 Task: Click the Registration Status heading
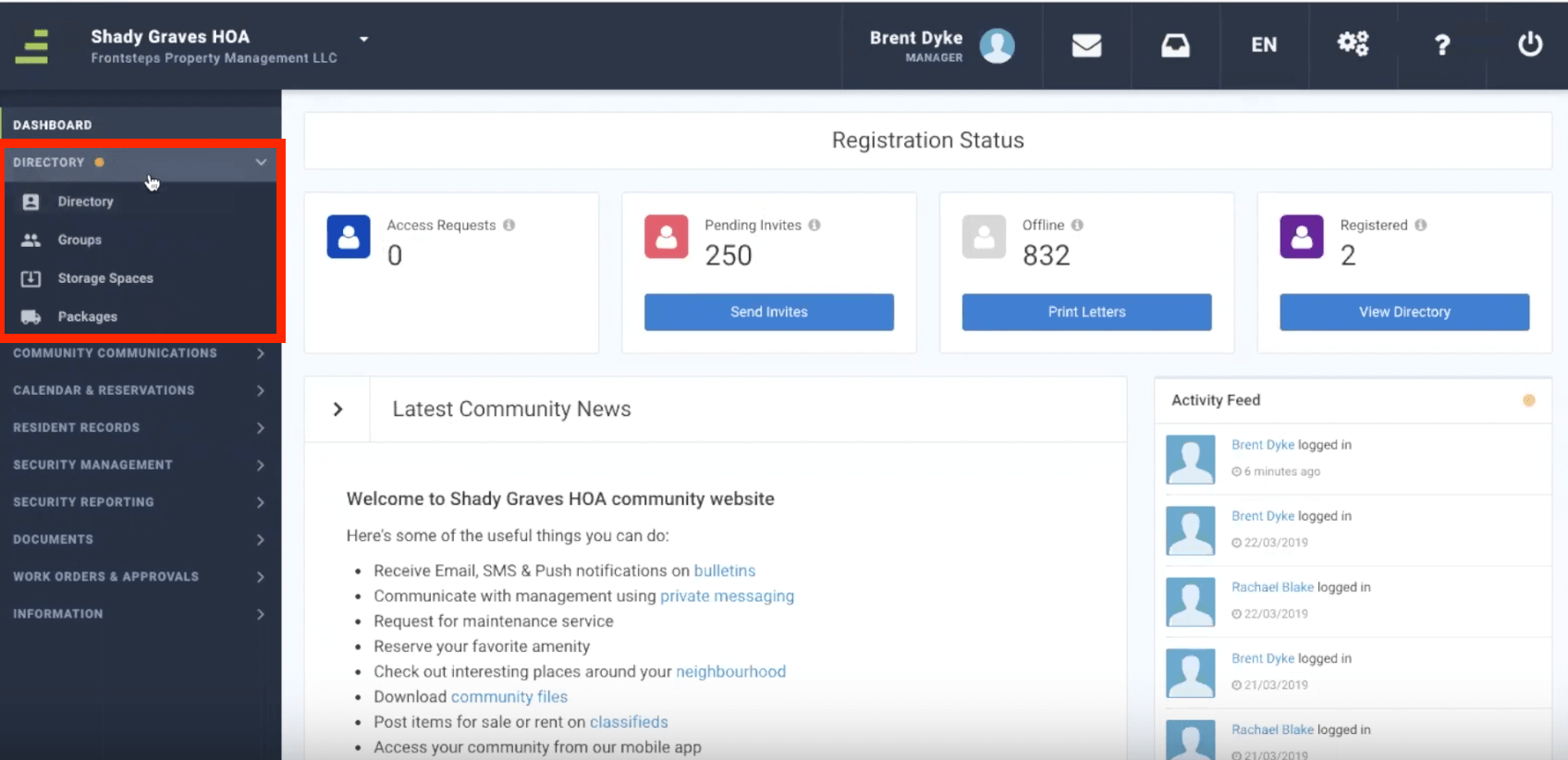(x=928, y=141)
